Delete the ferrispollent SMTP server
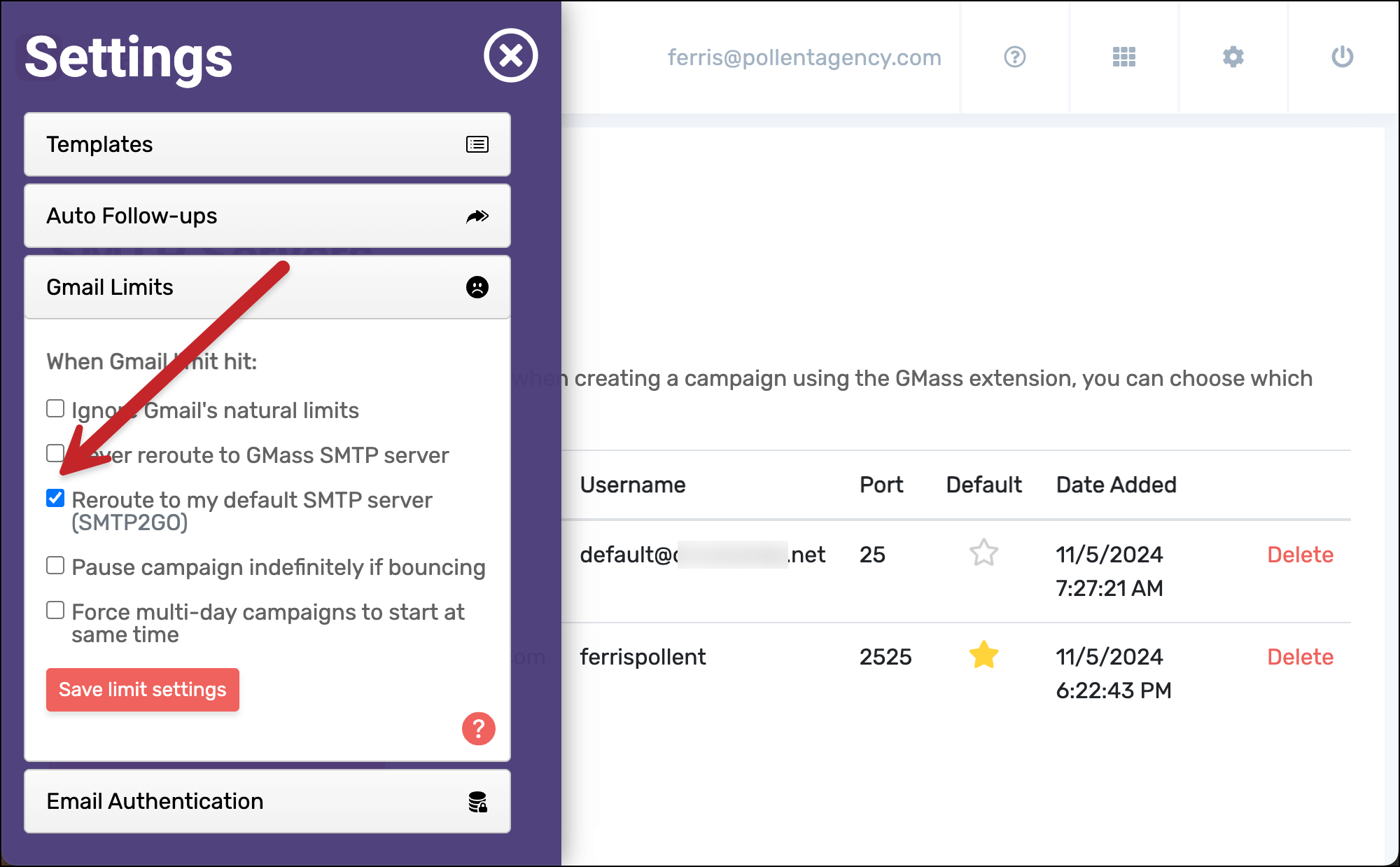Screen dimensions: 1400x867 click(x=1300, y=657)
